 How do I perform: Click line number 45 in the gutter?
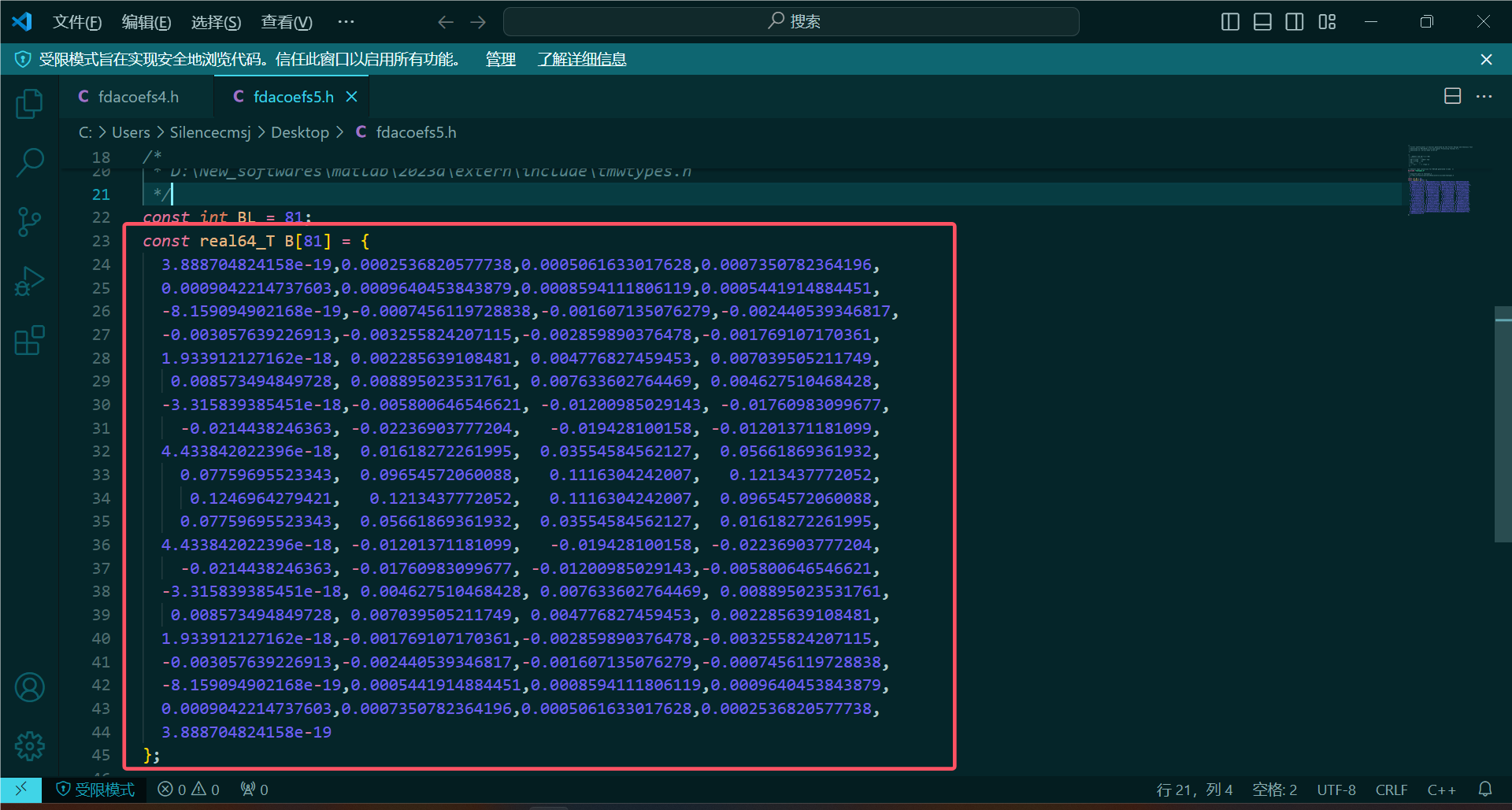(102, 755)
